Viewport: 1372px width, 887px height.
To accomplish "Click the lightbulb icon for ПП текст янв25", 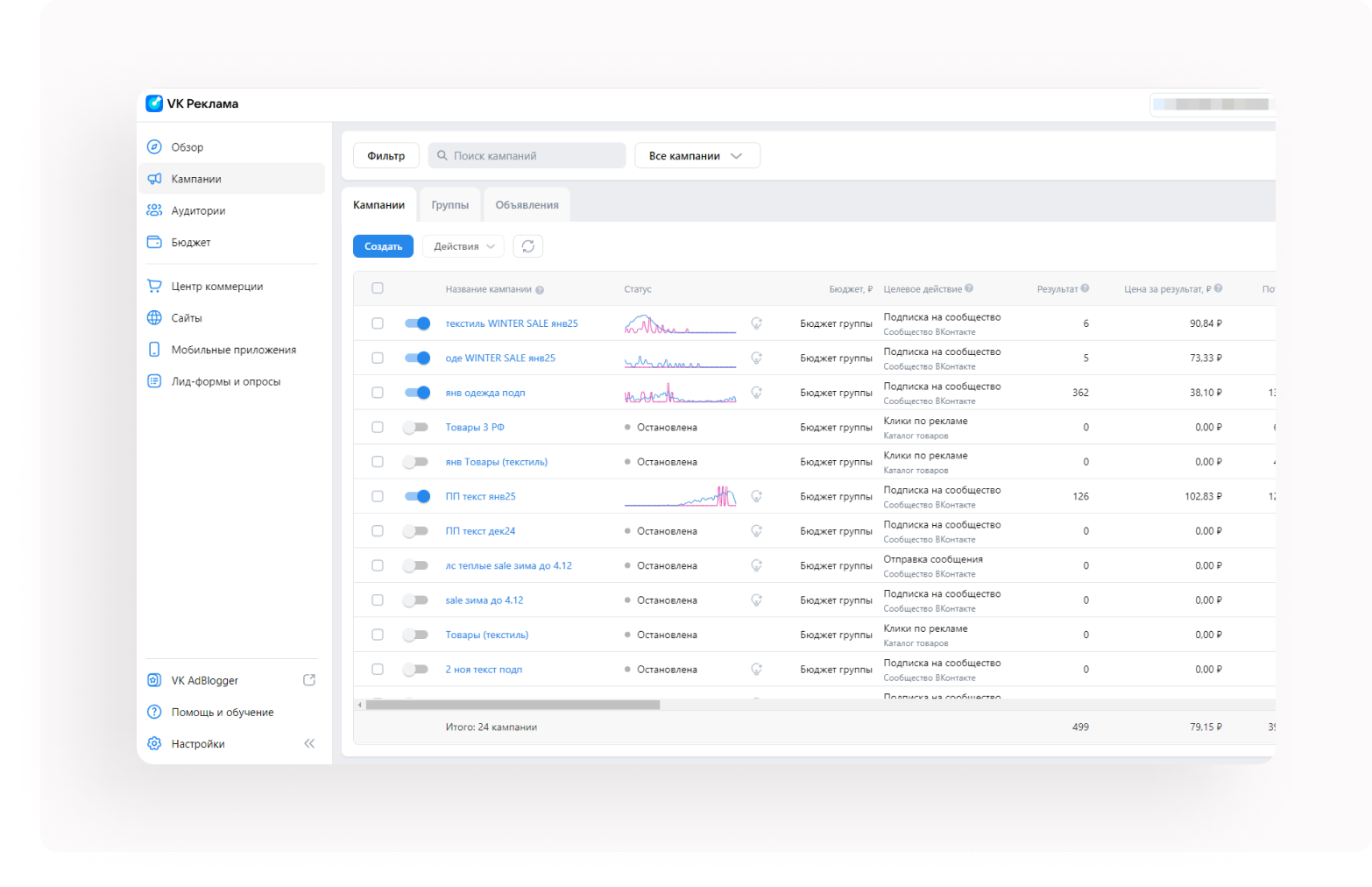I will tap(756, 496).
